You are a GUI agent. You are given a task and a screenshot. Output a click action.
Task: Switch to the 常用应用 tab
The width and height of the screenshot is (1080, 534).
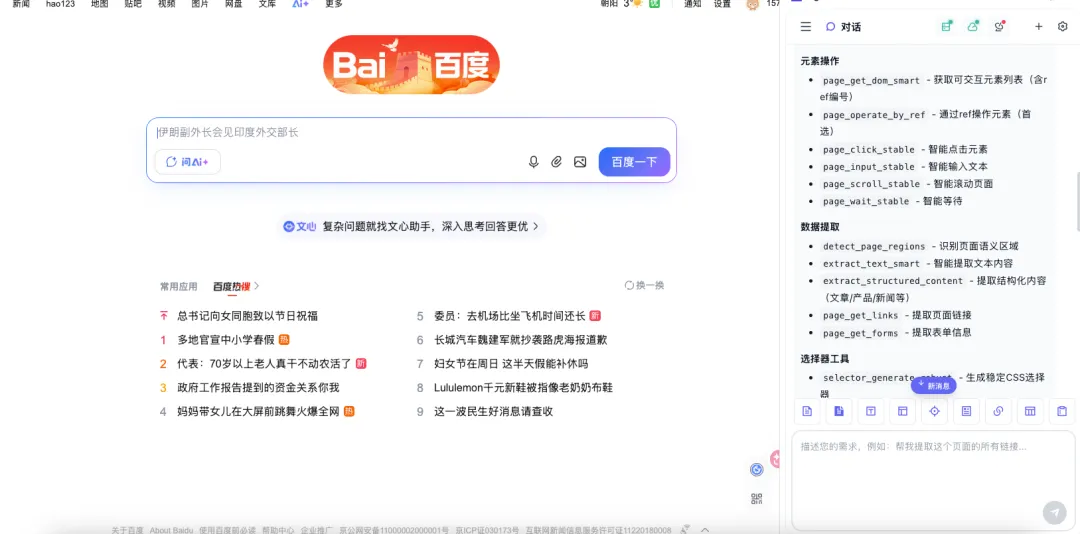(178, 286)
